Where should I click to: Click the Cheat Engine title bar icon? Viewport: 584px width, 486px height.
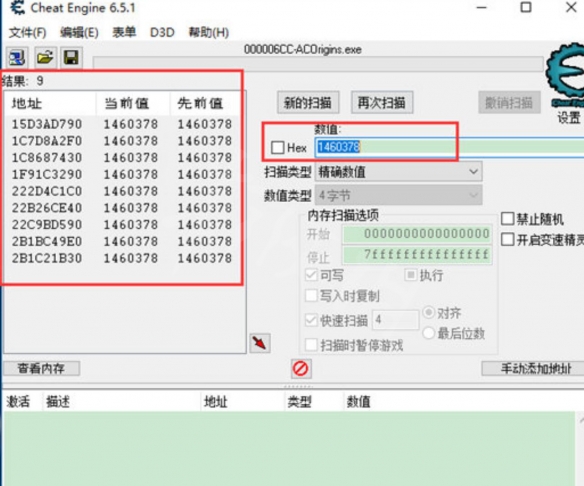click(x=17, y=7)
